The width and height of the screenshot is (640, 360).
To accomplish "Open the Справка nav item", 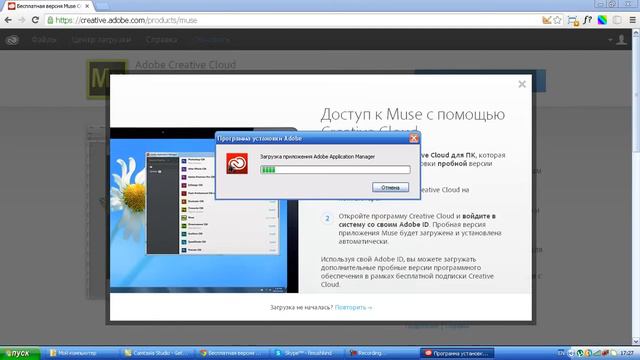I will [162, 40].
